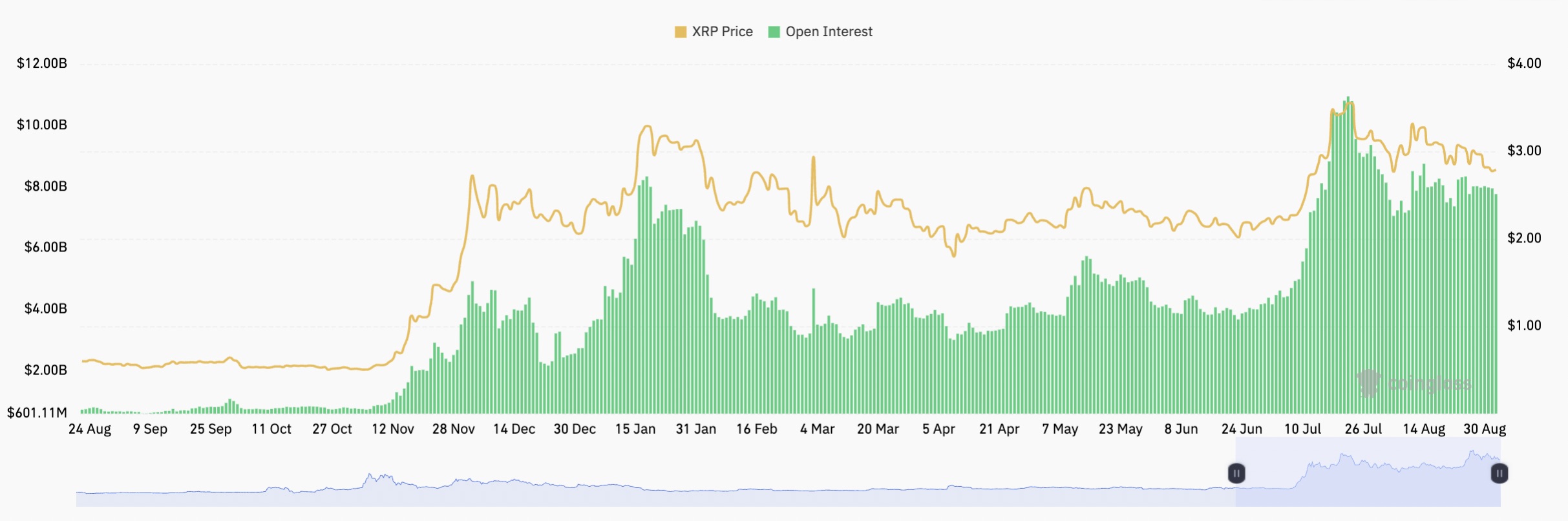The height and width of the screenshot is (521, 1568).
Task: Click the $1.00 right axis label
Action: click(x=1524, y=325)
